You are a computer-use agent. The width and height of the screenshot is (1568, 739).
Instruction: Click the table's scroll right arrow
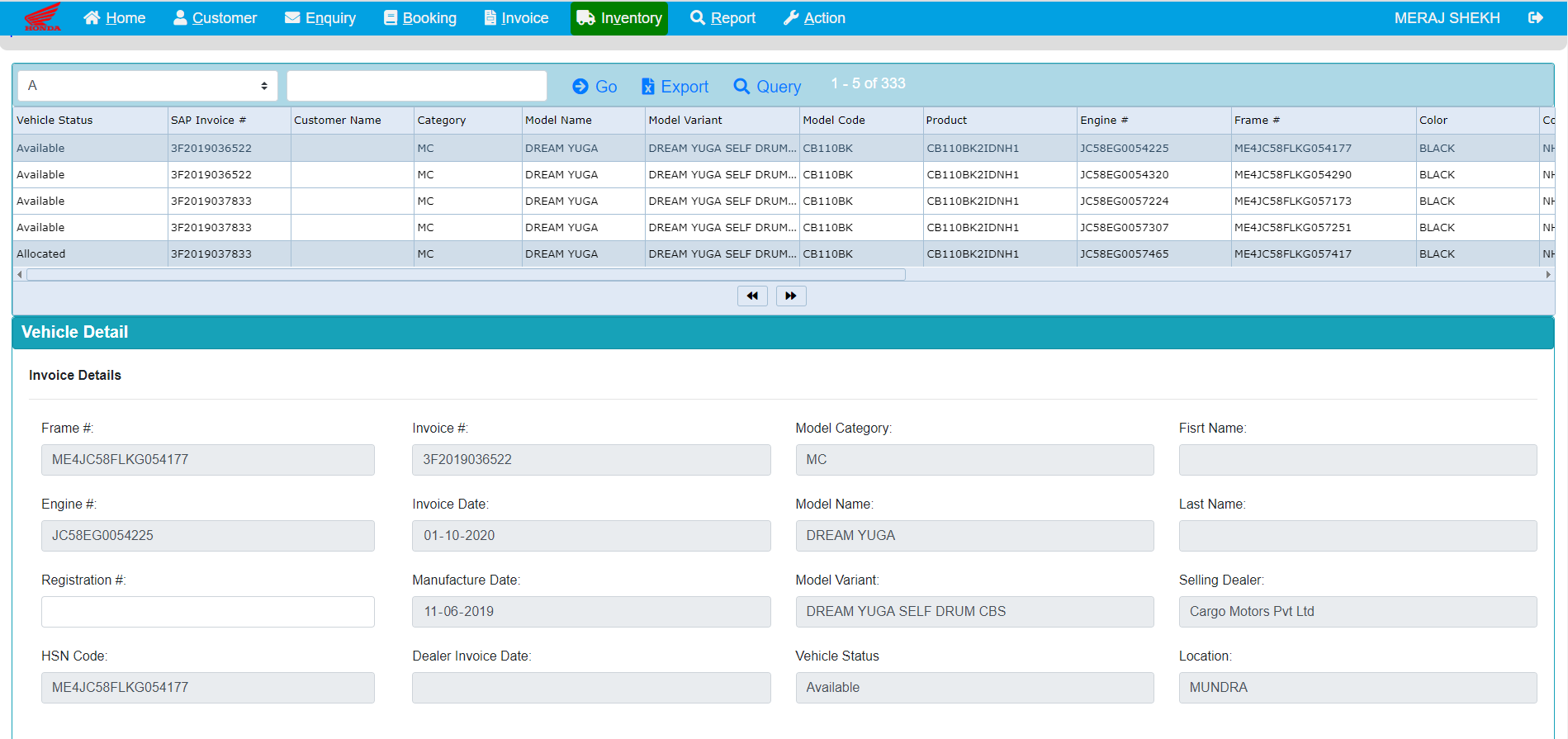(x=1548, y=274)
